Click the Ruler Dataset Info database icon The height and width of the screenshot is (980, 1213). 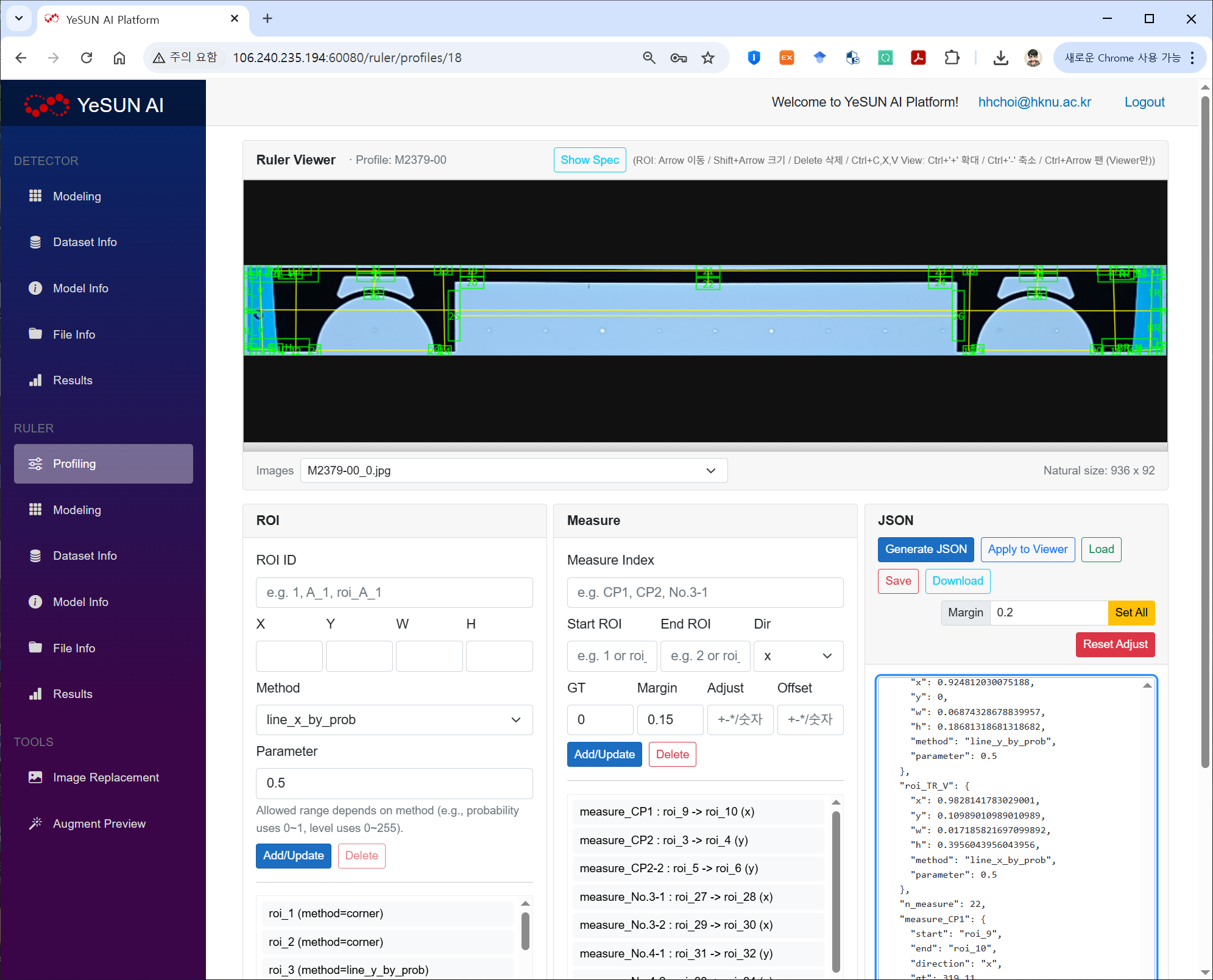[x=35, y=555]
